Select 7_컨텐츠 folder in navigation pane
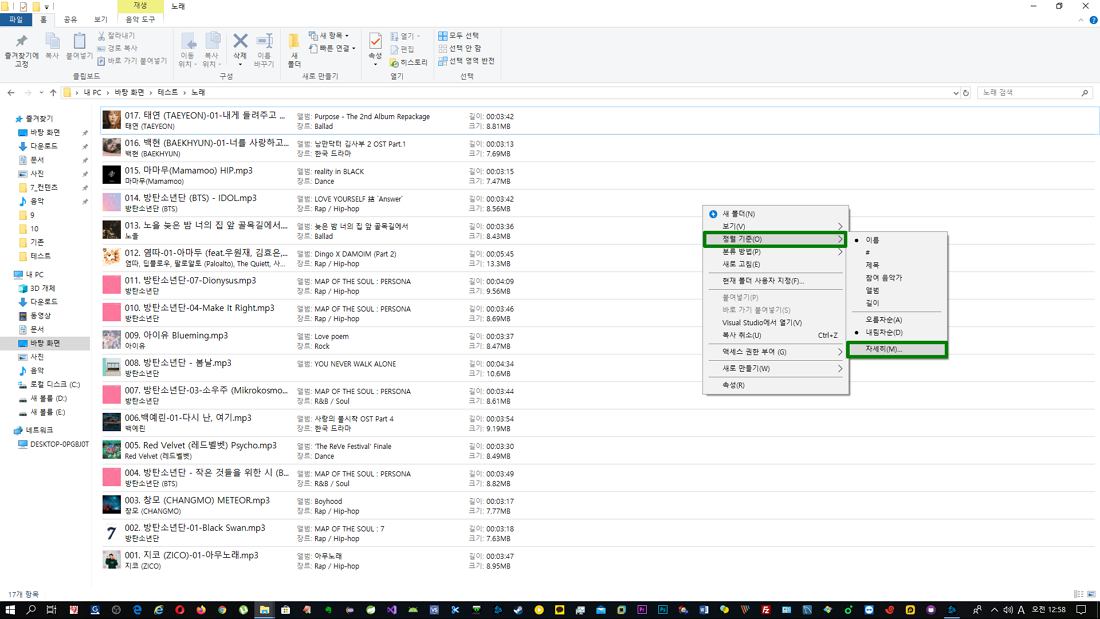This screenshot has height=619, width=1100. click(x=43, y=188)
